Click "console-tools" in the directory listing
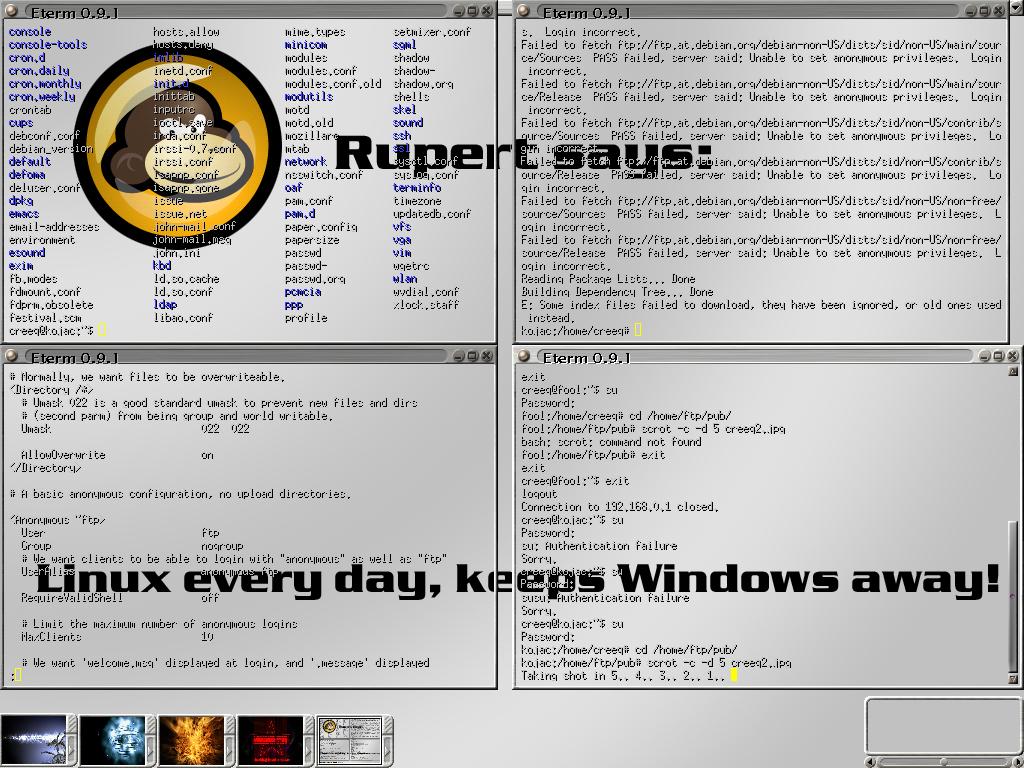The height and width of the screenshot is (768, 1024). point(48,44)
